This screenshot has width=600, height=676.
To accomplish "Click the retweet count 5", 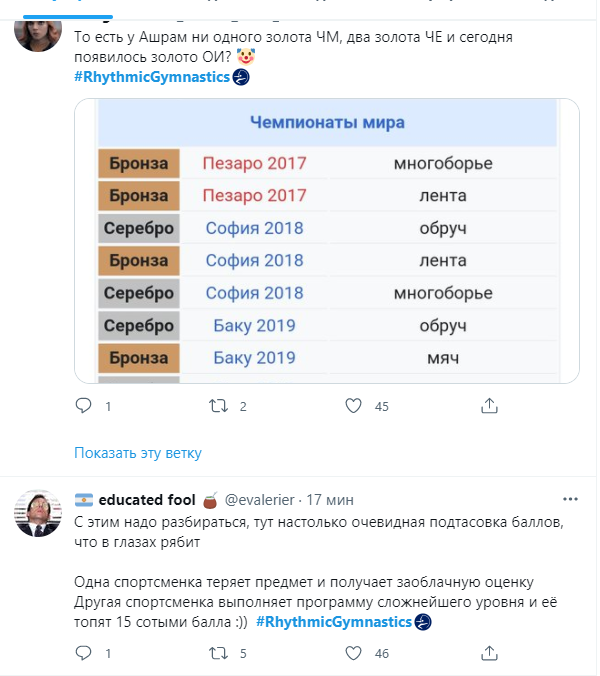I will click(x=244, y=653).
